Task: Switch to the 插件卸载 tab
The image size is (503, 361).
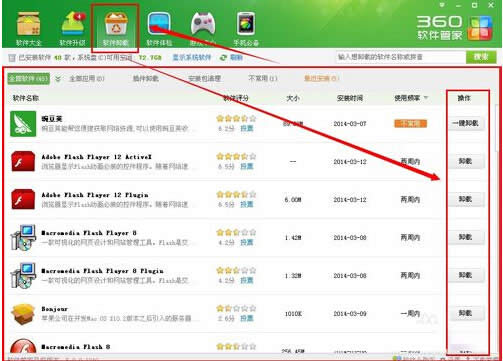Action: (146, 79)
